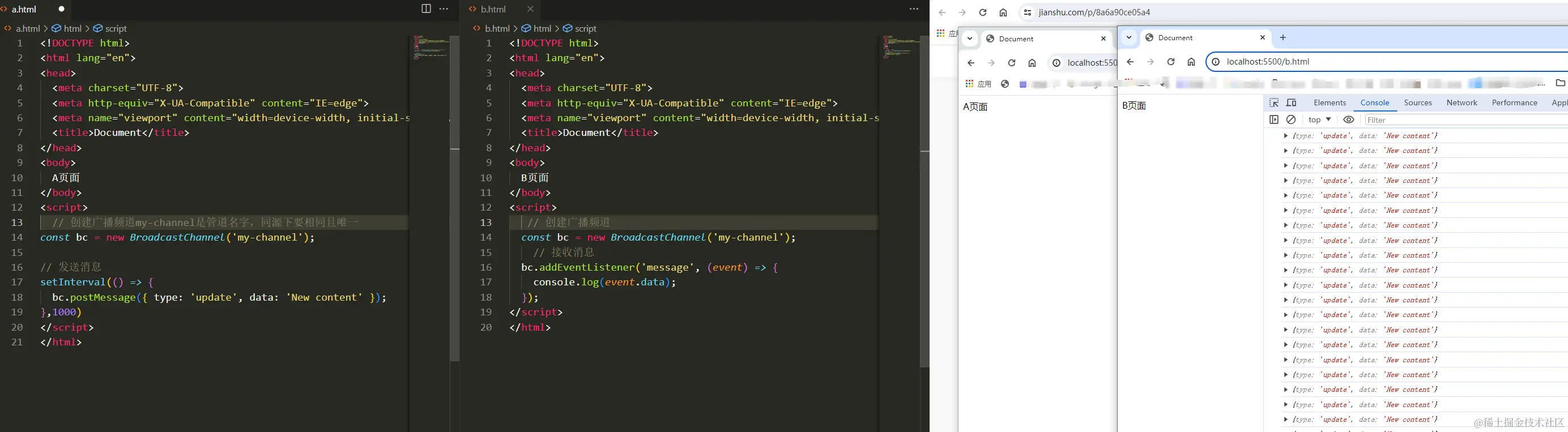The height and width of the screenshot is (432, 1568).
Task: Open new tab in B页面 browser window
Action: (1283, 38)
